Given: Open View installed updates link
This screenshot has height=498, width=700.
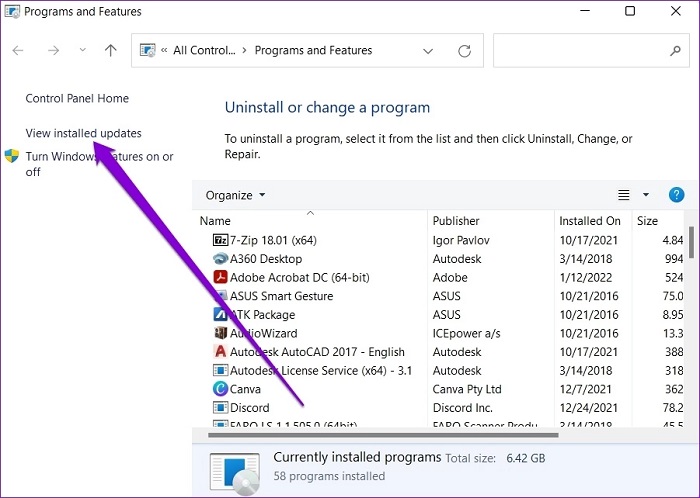Looking at the screenshot, I should [x=83, y=133].
